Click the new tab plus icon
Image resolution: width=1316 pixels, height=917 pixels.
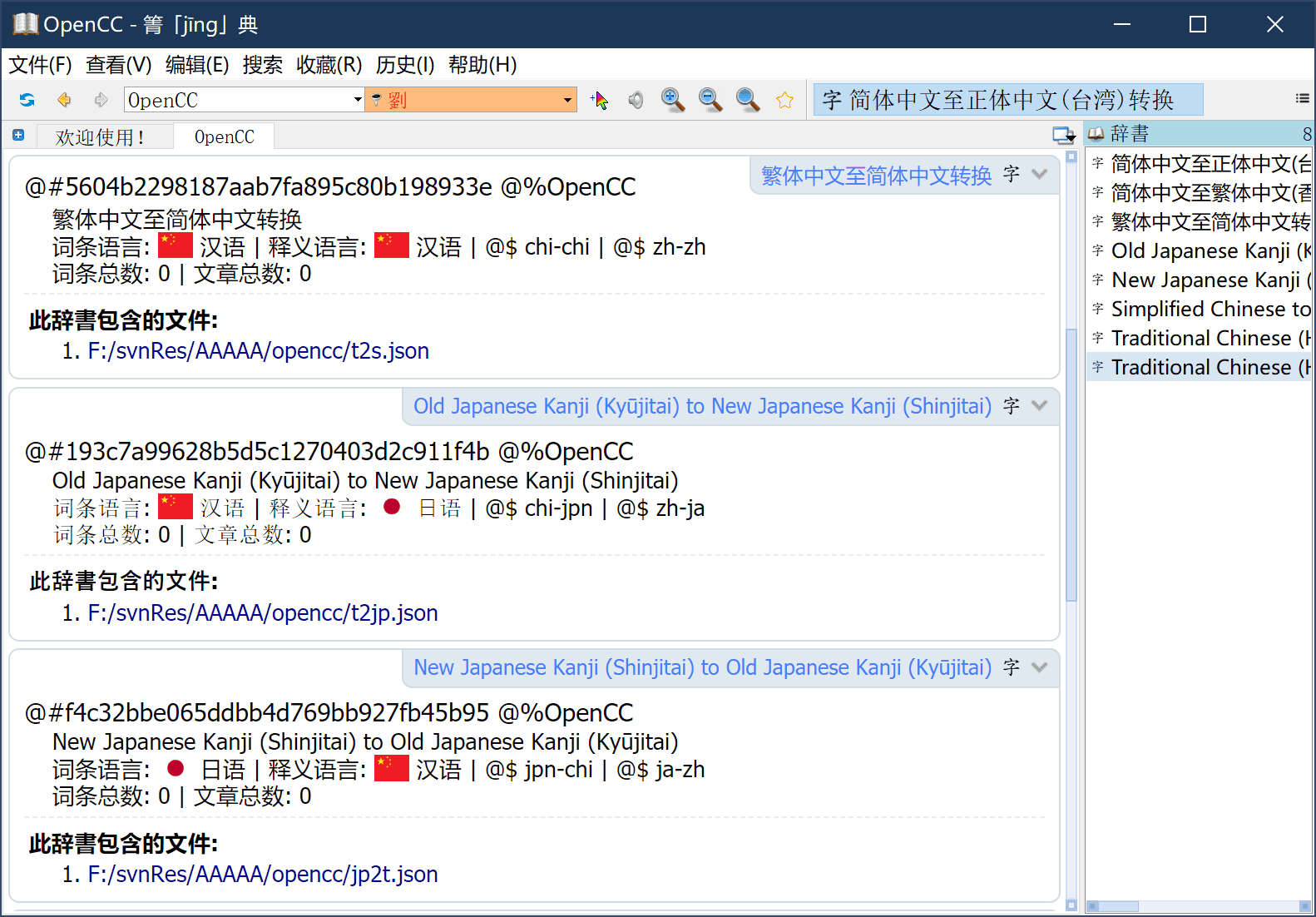[18, 135]
